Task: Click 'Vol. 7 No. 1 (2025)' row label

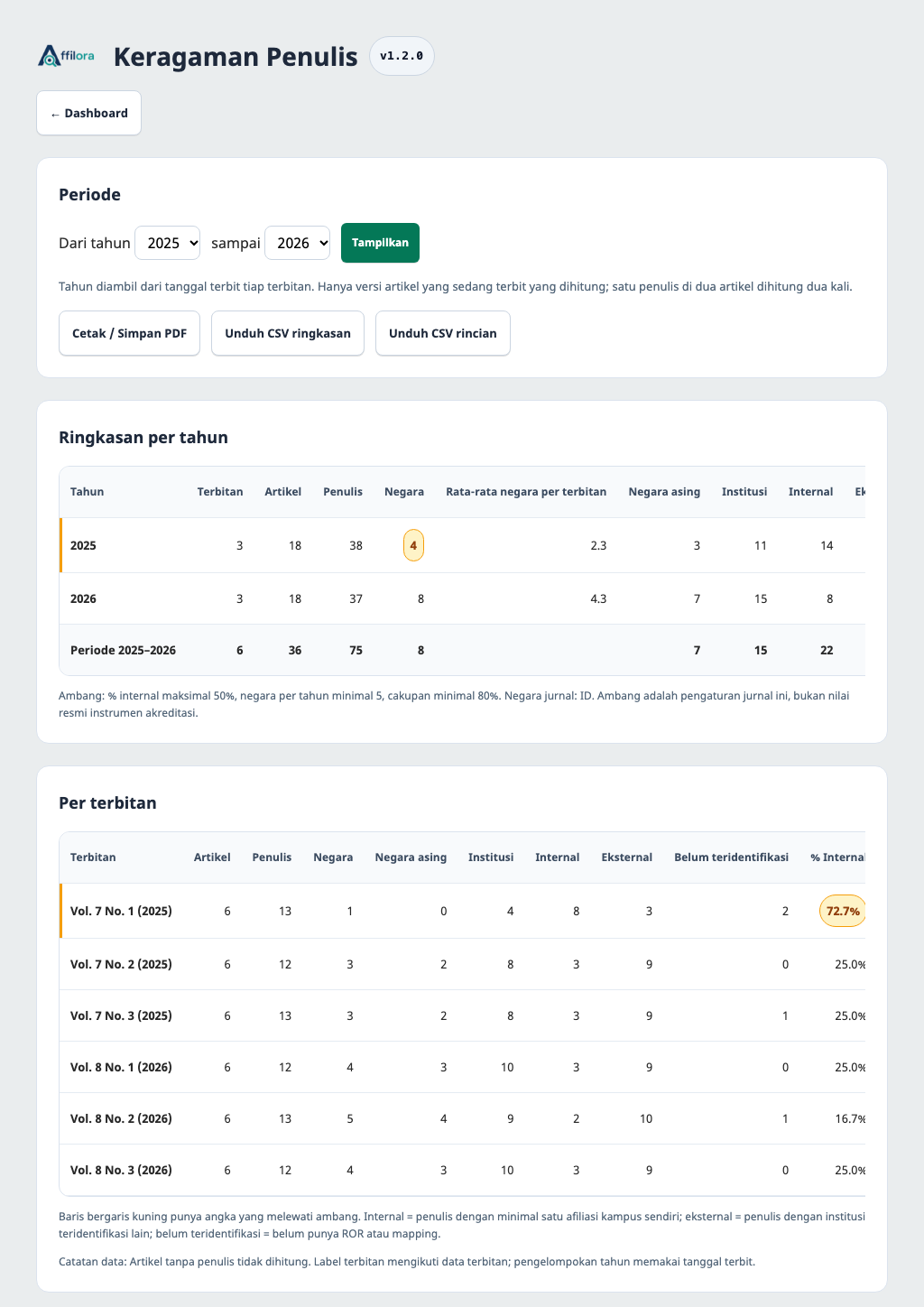Action: [121, 911]
